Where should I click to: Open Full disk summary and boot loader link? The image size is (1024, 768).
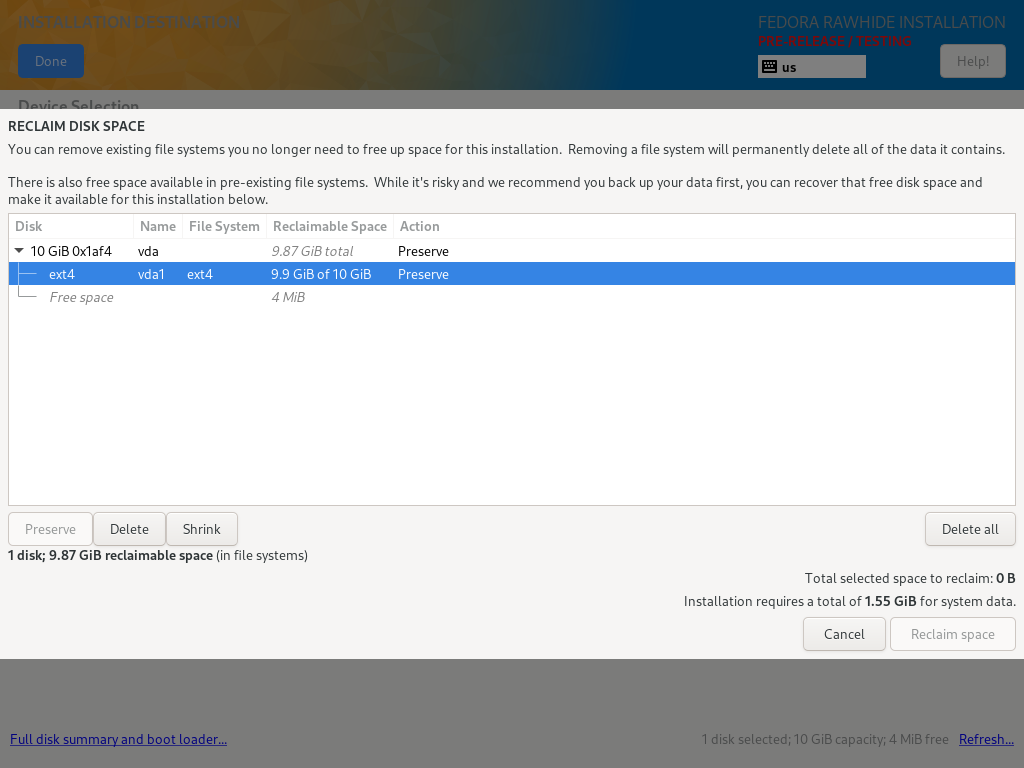(118, 739)
